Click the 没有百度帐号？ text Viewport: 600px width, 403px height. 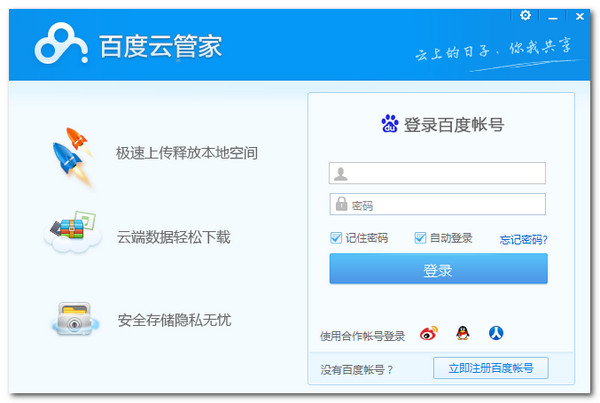(x=357, y=370)
